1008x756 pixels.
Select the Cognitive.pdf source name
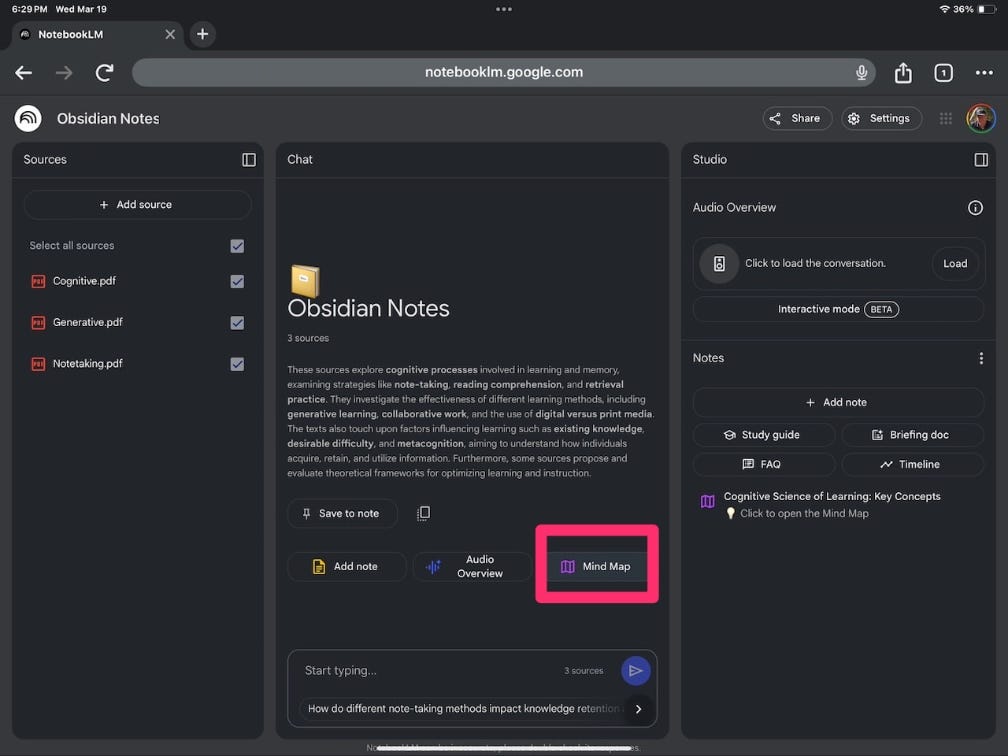pyautogui.click(x=84, y=281)
